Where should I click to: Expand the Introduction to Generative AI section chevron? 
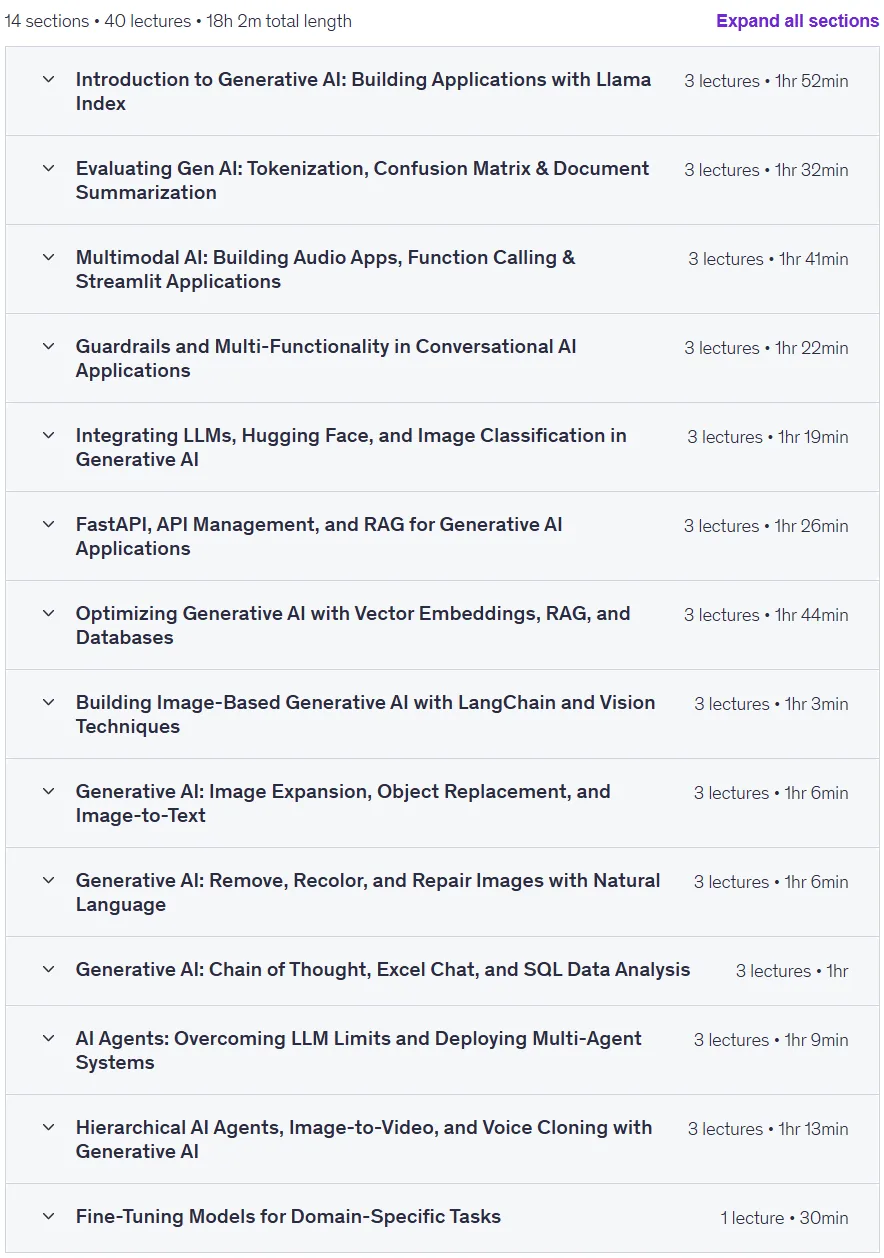tap(48, 79)
